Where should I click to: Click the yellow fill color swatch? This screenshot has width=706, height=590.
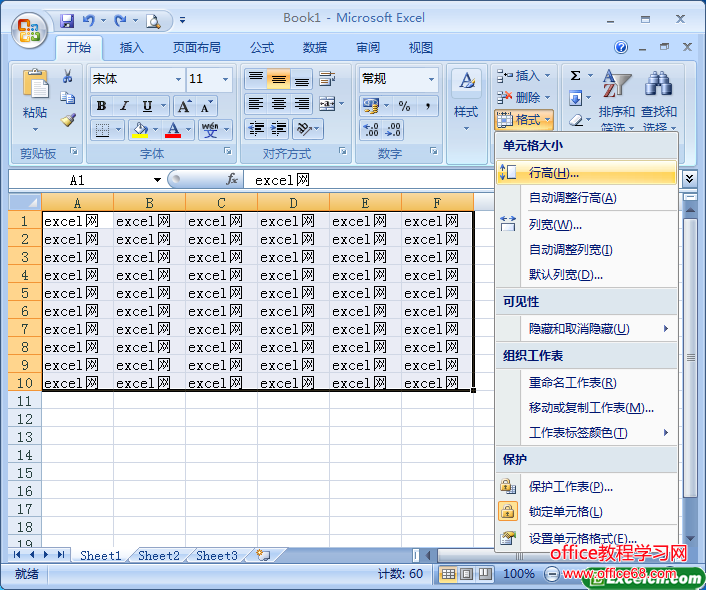[x=138, y=130]
